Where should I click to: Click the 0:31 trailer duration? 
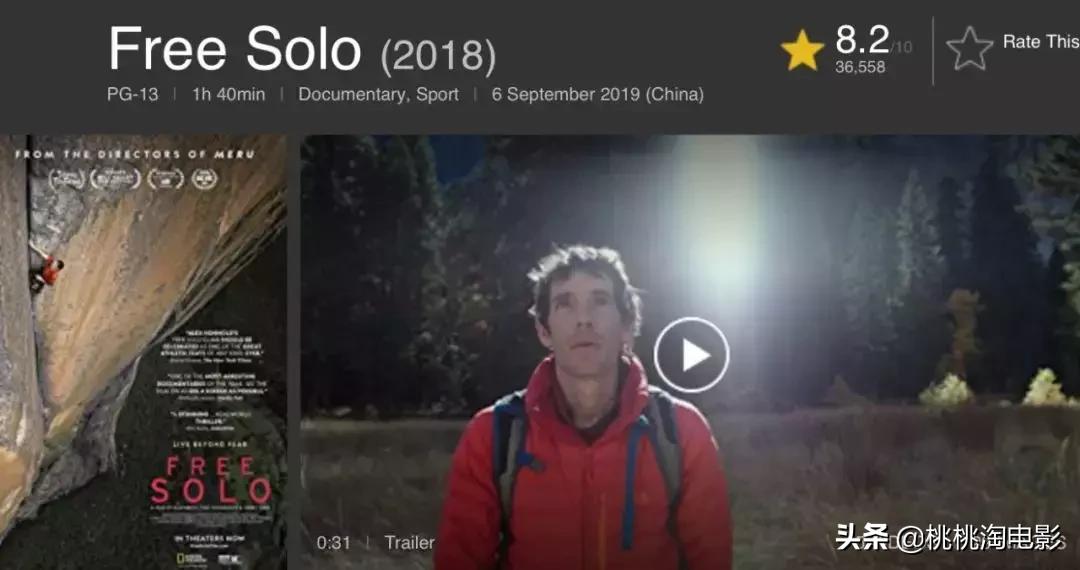(333, 542)
